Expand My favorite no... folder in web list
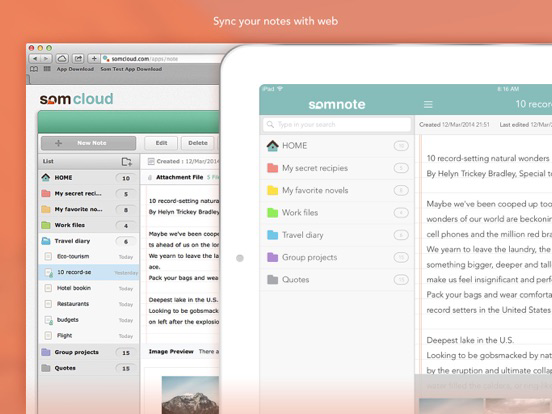The height and width of the screenshot is (414, 552). pos(46,209)
